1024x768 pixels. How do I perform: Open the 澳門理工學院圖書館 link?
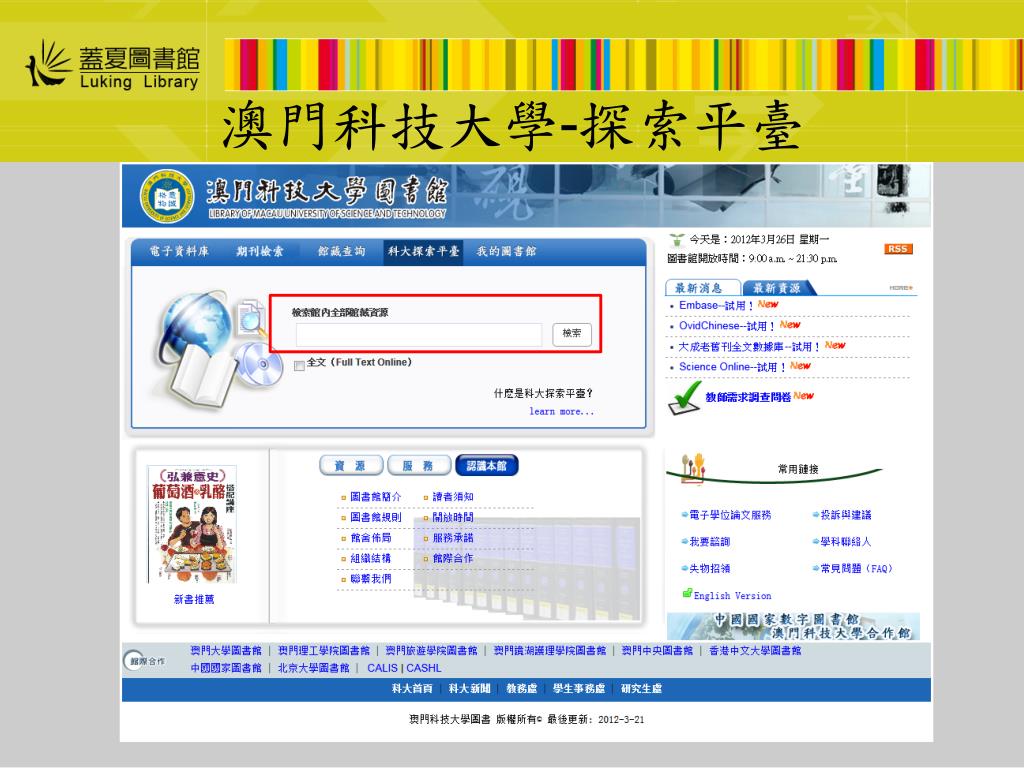(x=323, y=650)
